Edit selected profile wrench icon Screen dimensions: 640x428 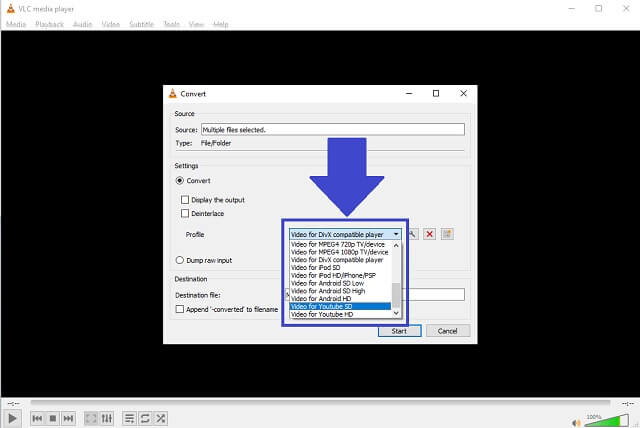[x=412, y=234]
